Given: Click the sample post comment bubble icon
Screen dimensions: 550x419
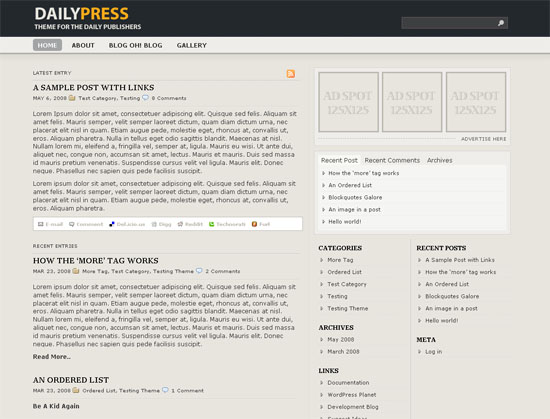Looking at the screenshot, I should point(145,98).
